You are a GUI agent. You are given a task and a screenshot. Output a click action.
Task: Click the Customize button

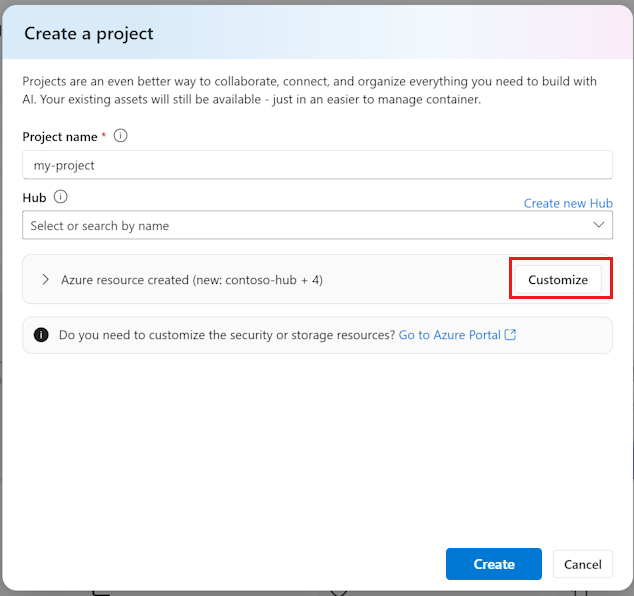[558, 279]
